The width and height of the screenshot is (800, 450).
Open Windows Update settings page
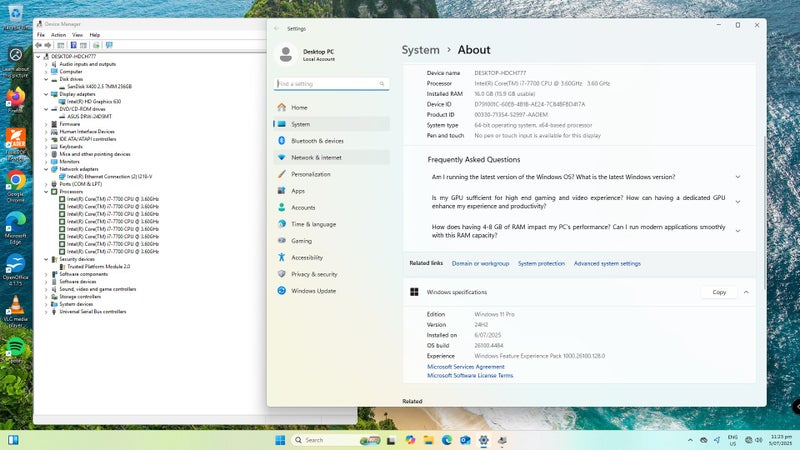pos(332,291)
